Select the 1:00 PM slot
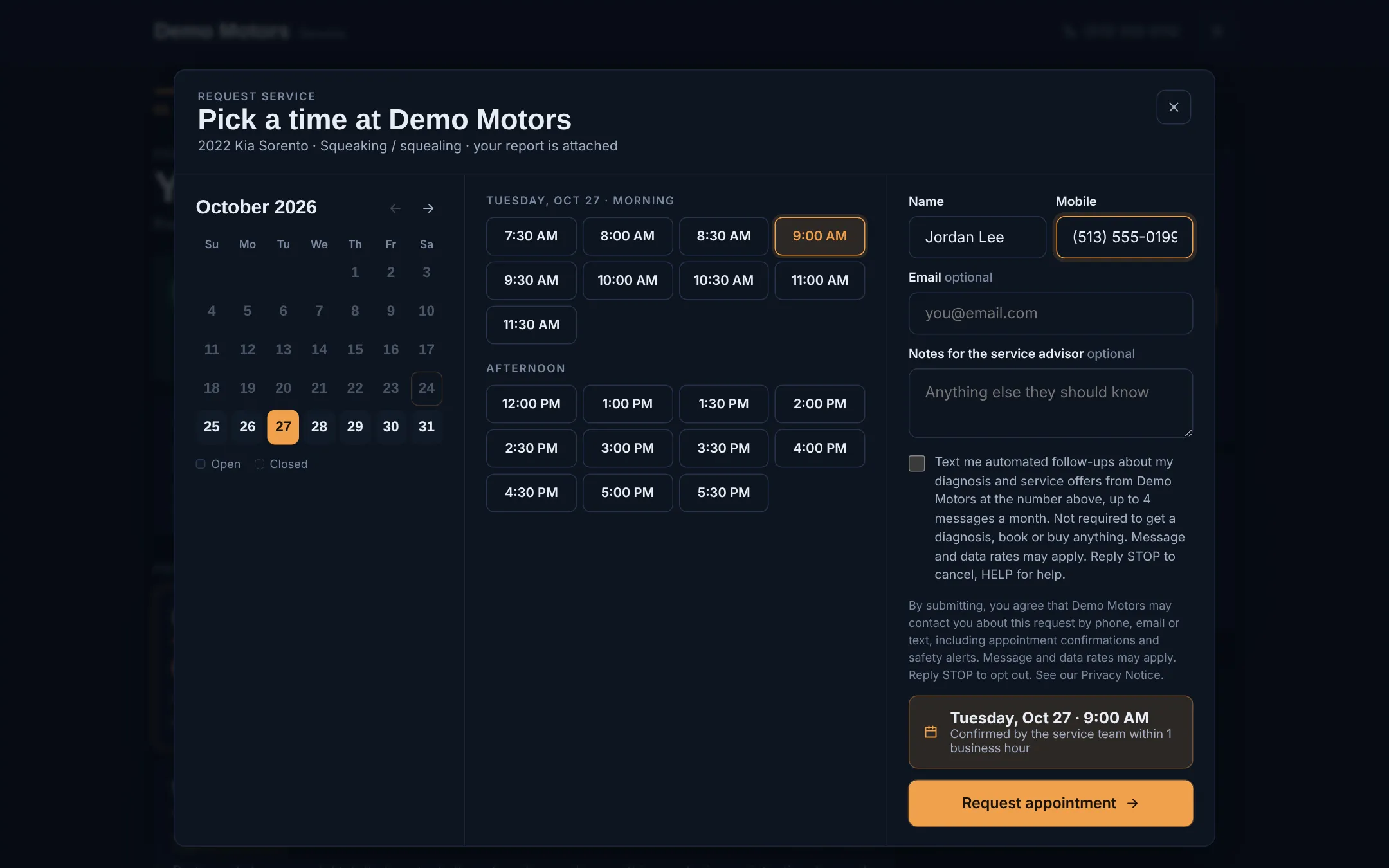Viewport: 1389px width, 868px height. 628,404
